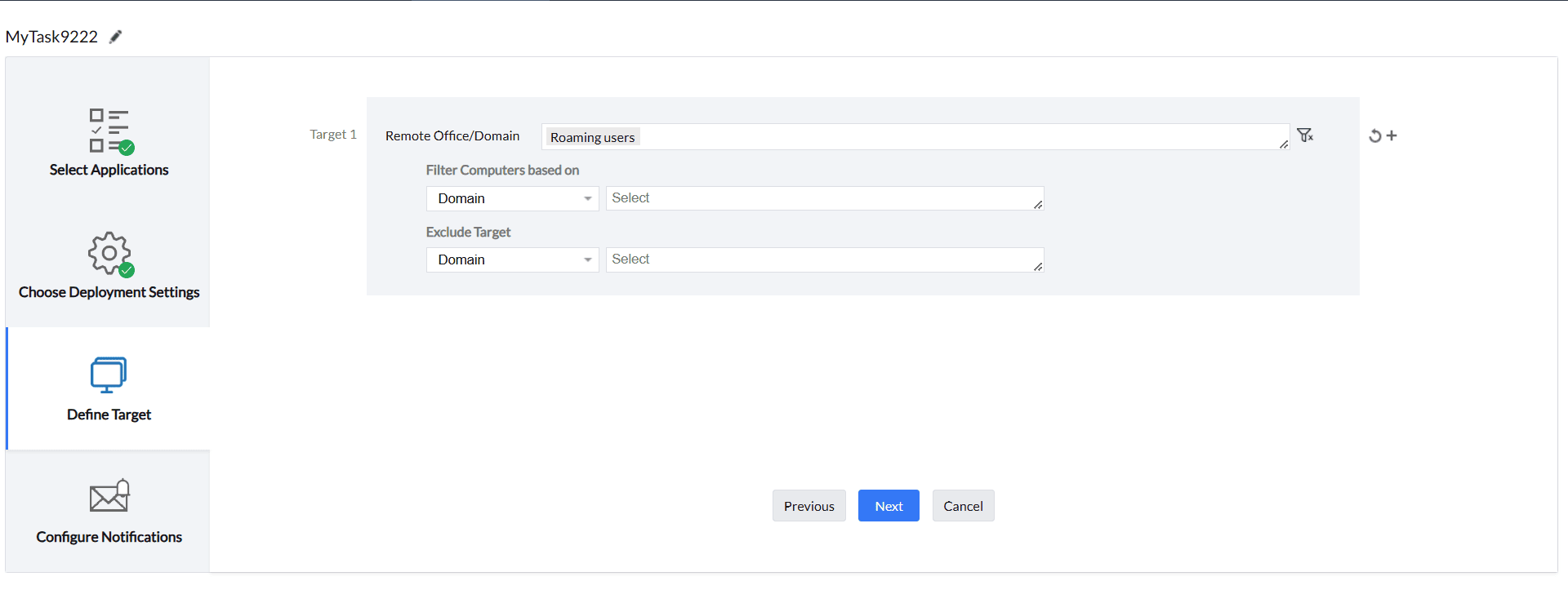The width and height of the screenshot is (1568, 590).
Task: Click the Remote Office/Domain field resize handle
Action: (x=1284, y=144)
